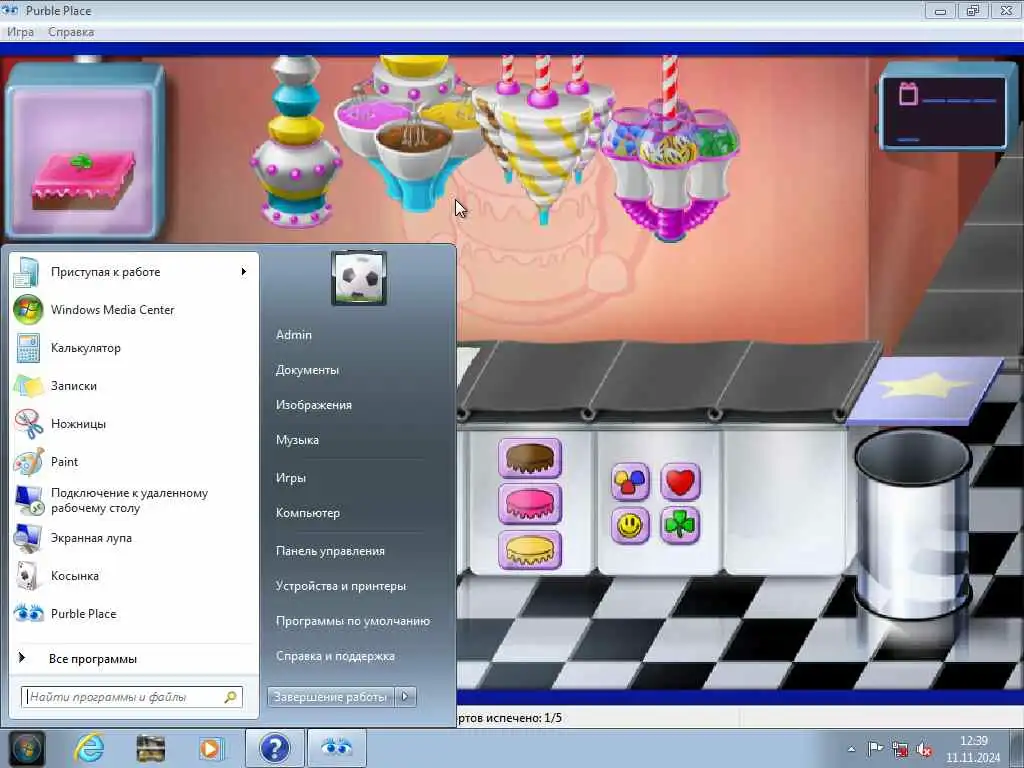Launch Ножницы snipping tool
This screenshot has height=768, width=1024.
tap(134, 423)
